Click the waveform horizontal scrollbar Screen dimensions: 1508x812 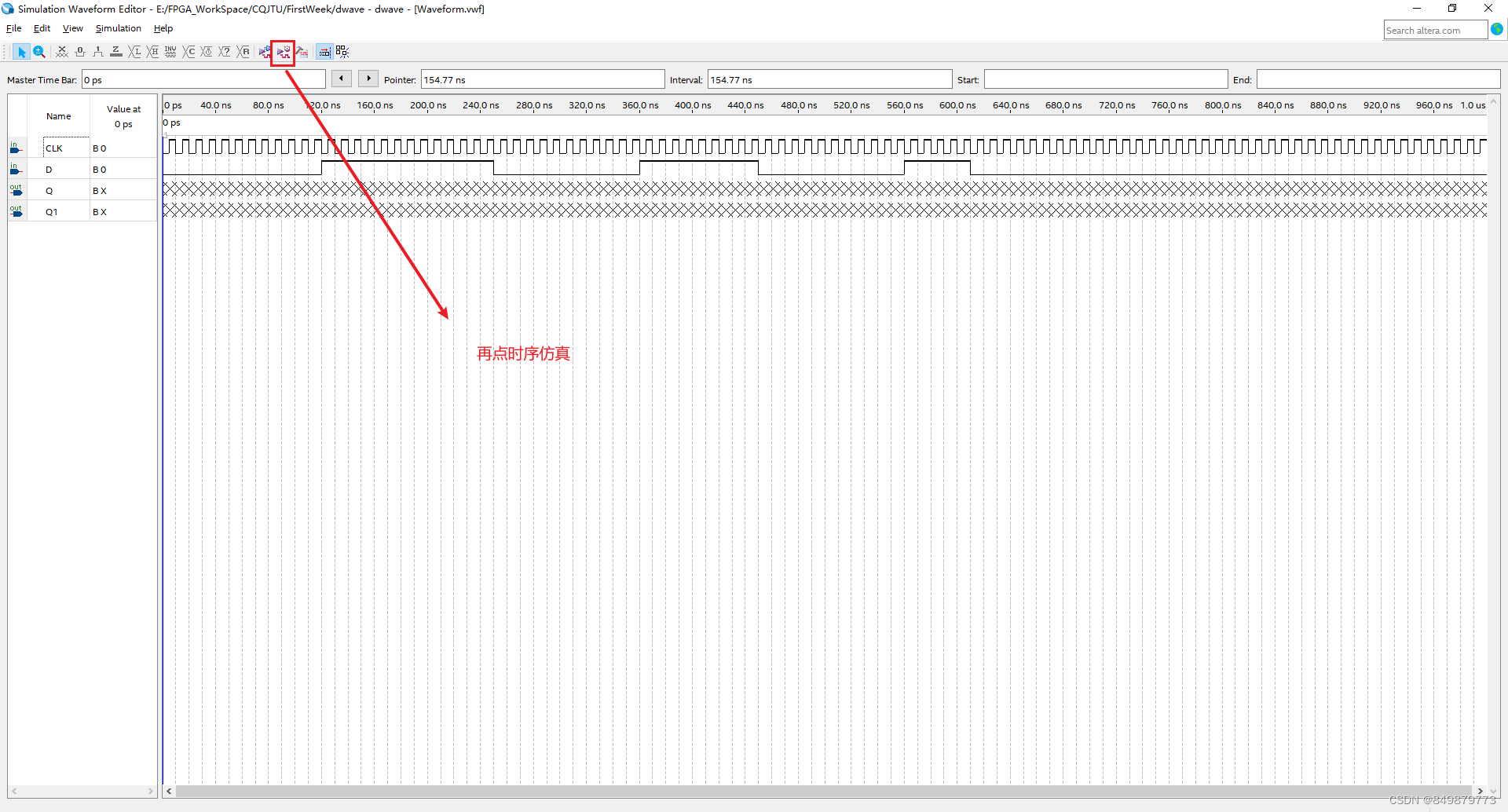pos(824,791)
